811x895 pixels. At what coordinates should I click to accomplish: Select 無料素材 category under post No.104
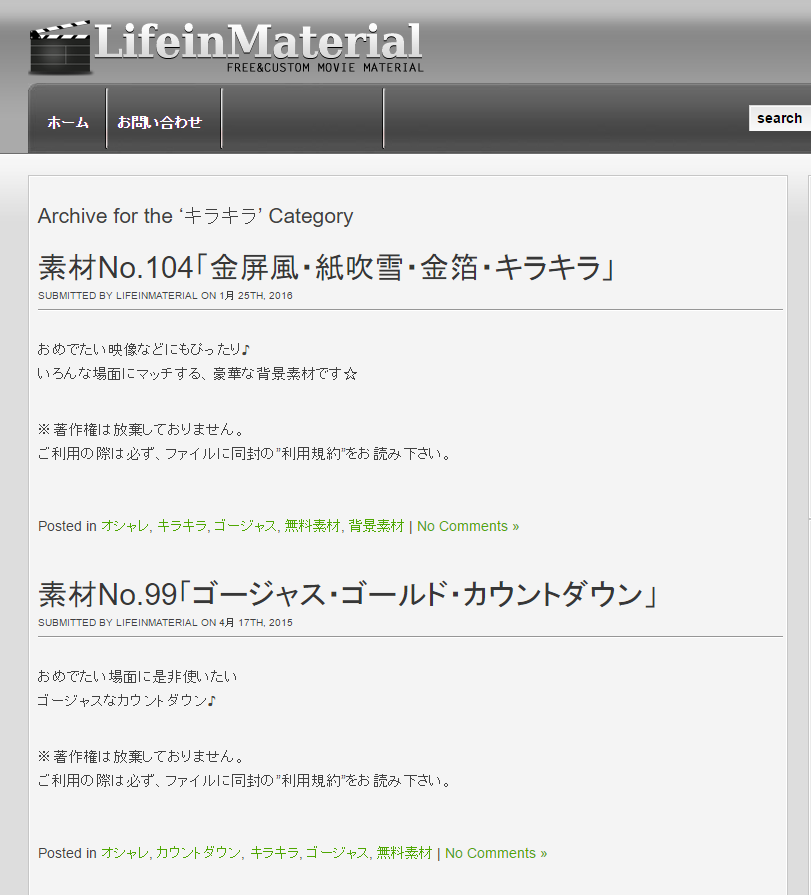coord(312,526)
